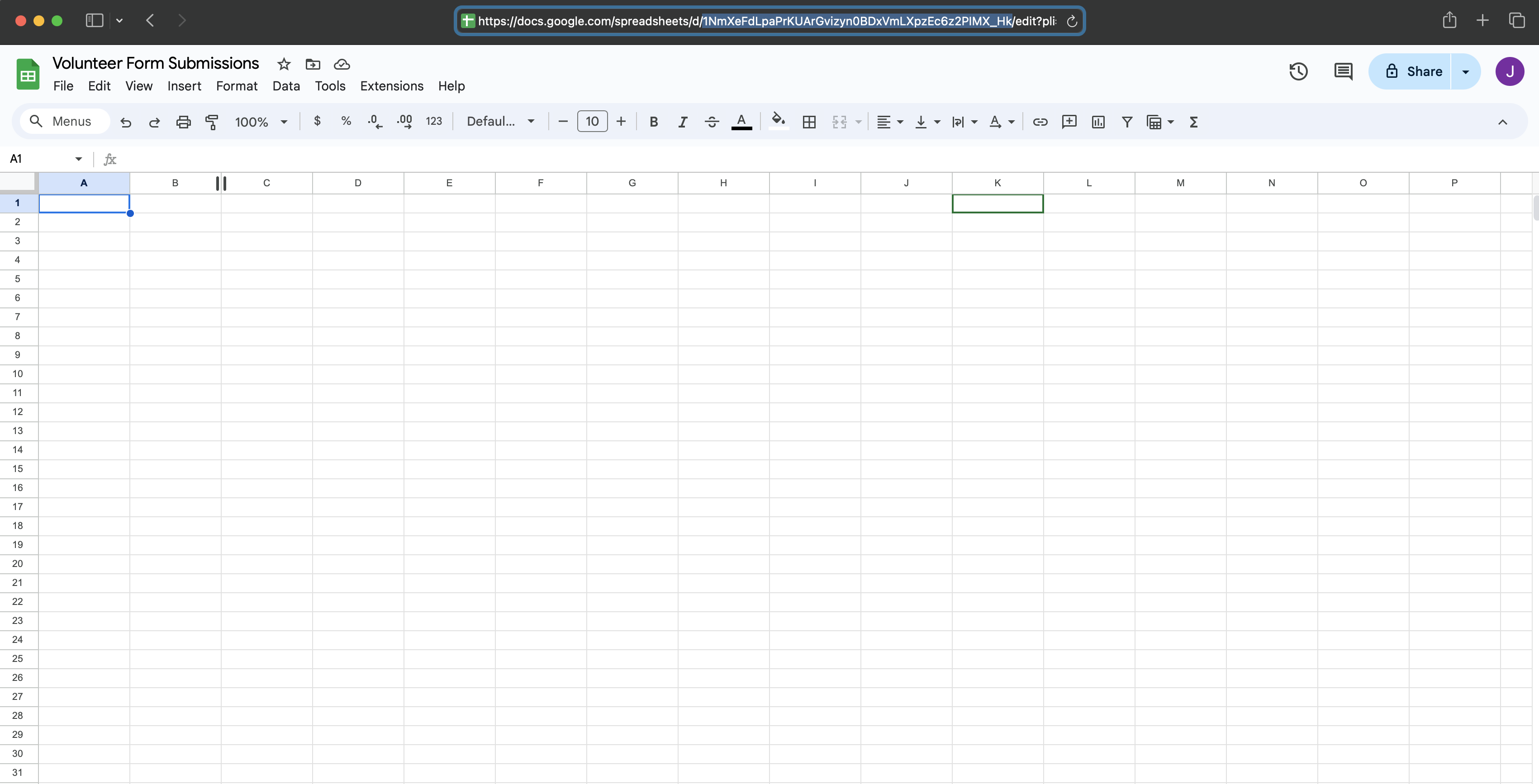This screenshot has width=1539, height=784.
Task: Click the create filter funnel icon
Action: coord(1127,122)
